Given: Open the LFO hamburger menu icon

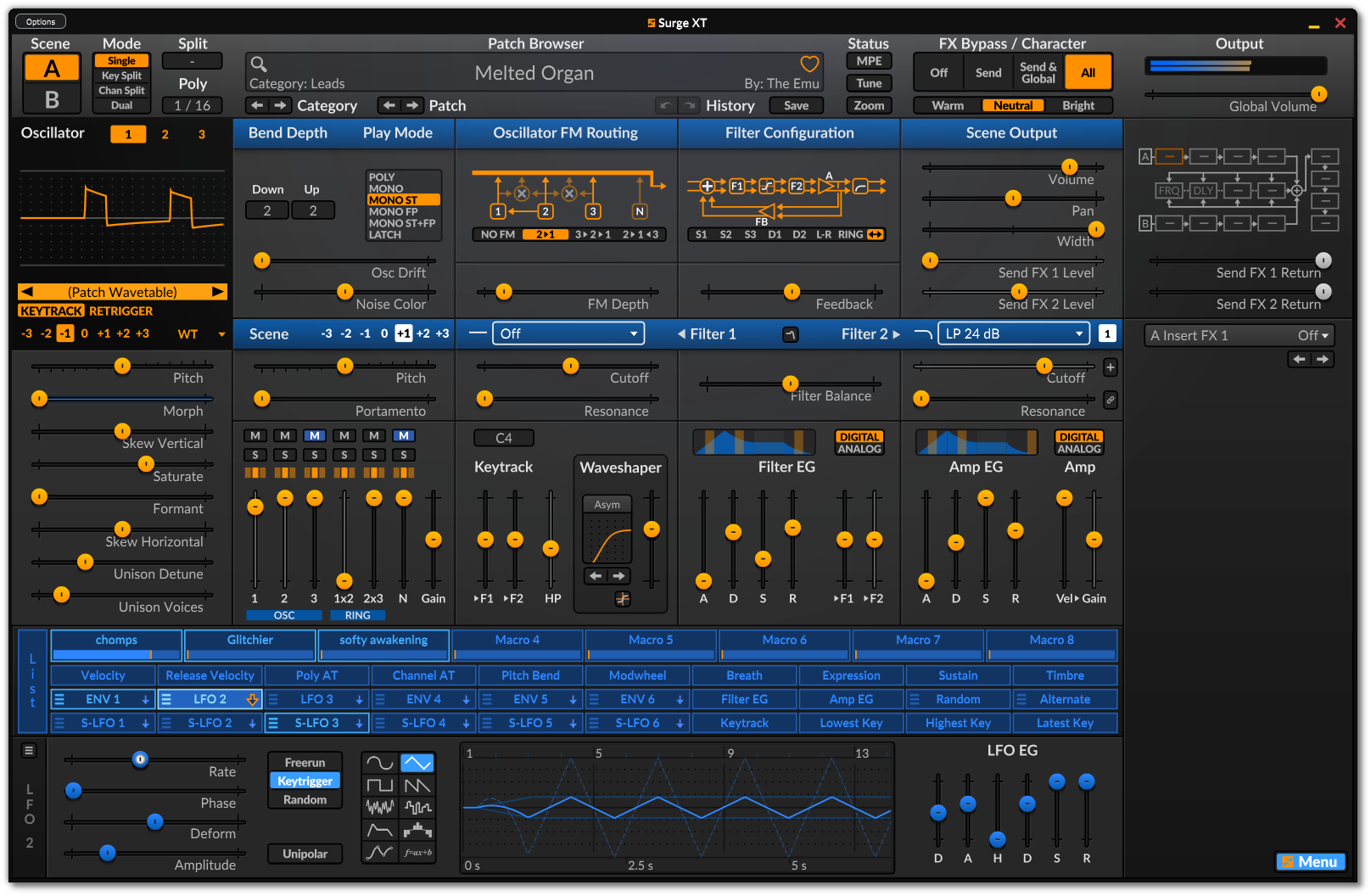Looking at the screenshot, I should [x=29, y=750].
